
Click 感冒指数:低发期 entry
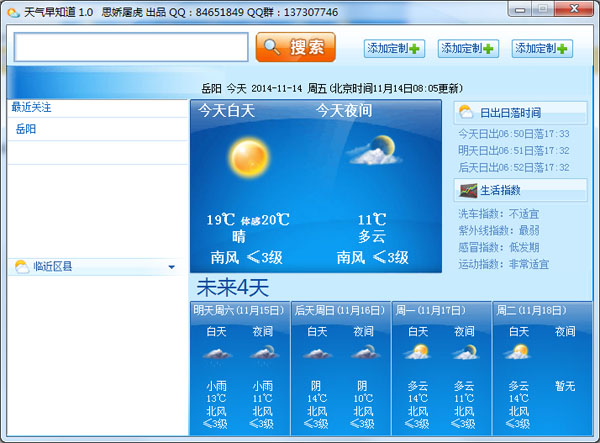[x=499, y=248]
